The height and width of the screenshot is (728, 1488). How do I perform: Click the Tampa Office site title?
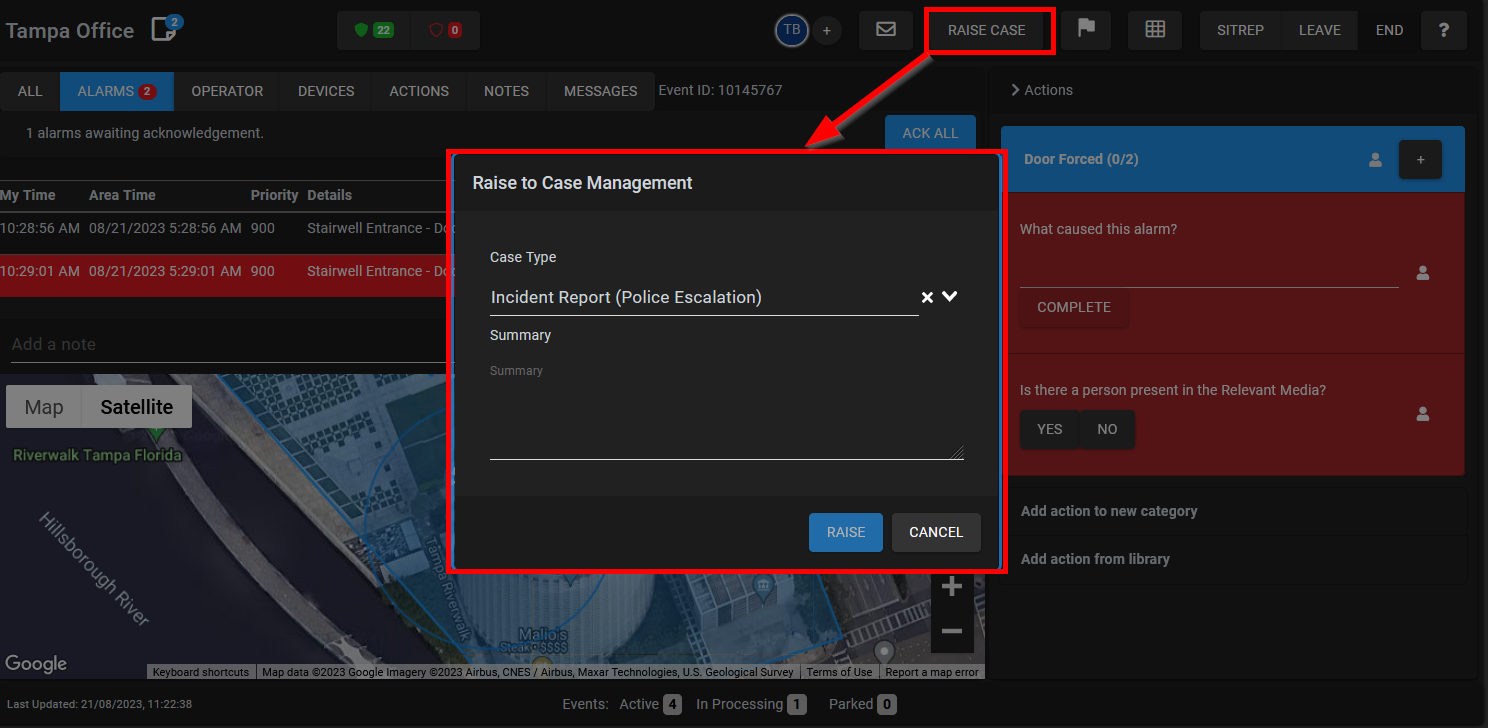point(70,30)
